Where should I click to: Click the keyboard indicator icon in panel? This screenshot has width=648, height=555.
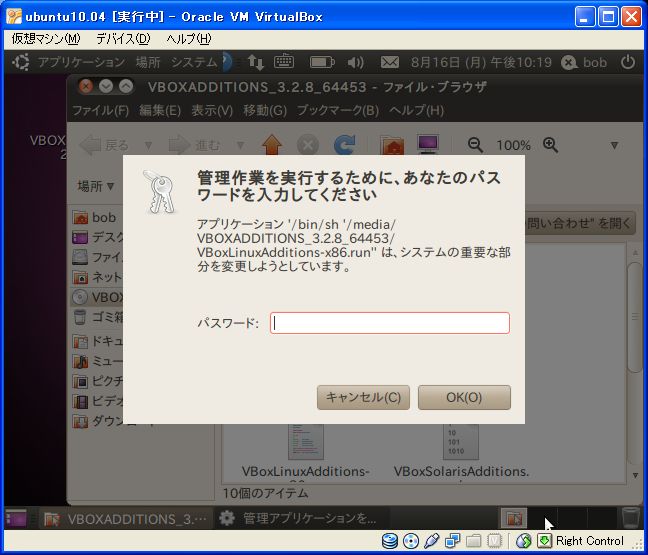(x=284, y=62)
